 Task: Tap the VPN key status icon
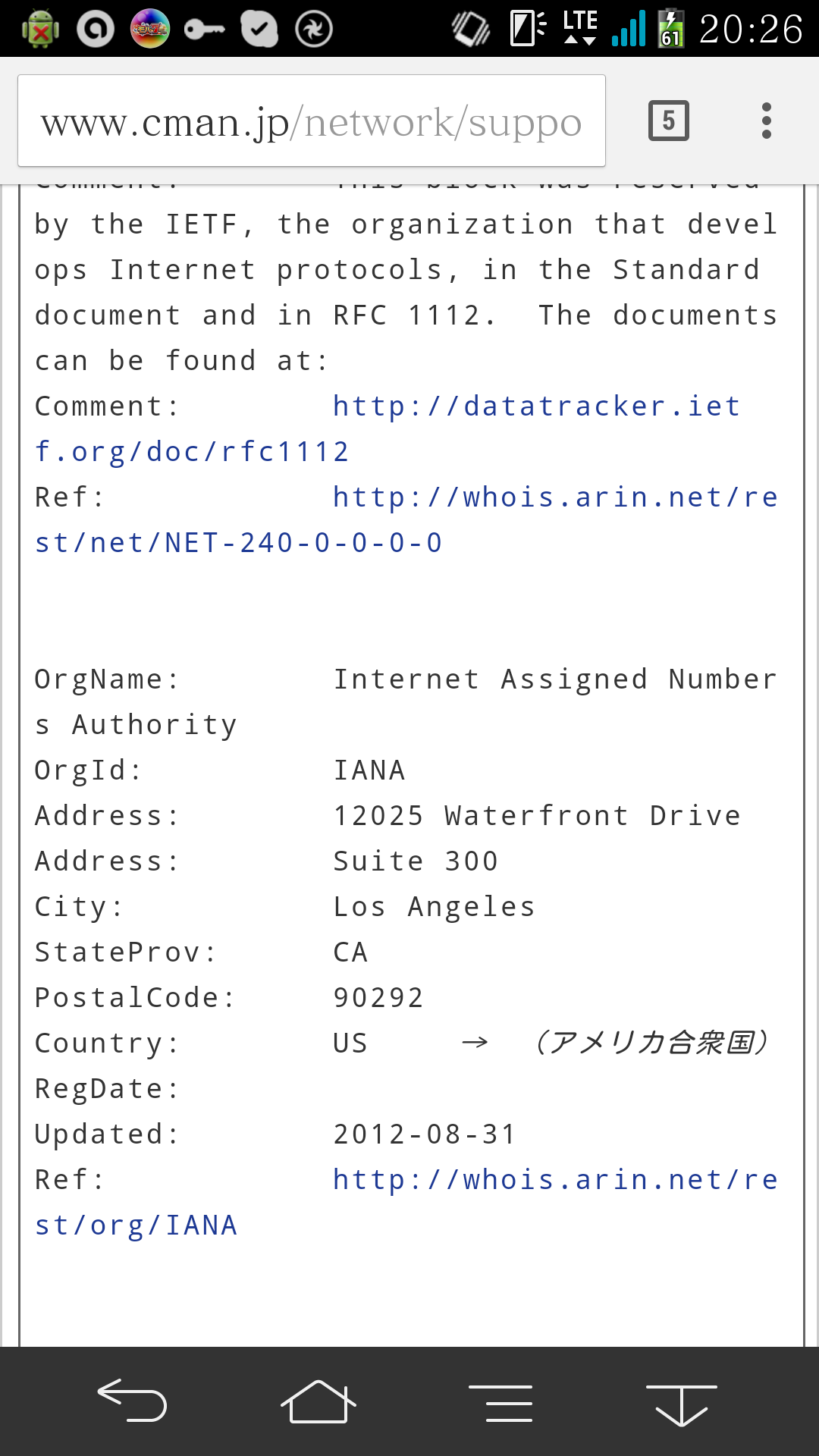point(204,30)
